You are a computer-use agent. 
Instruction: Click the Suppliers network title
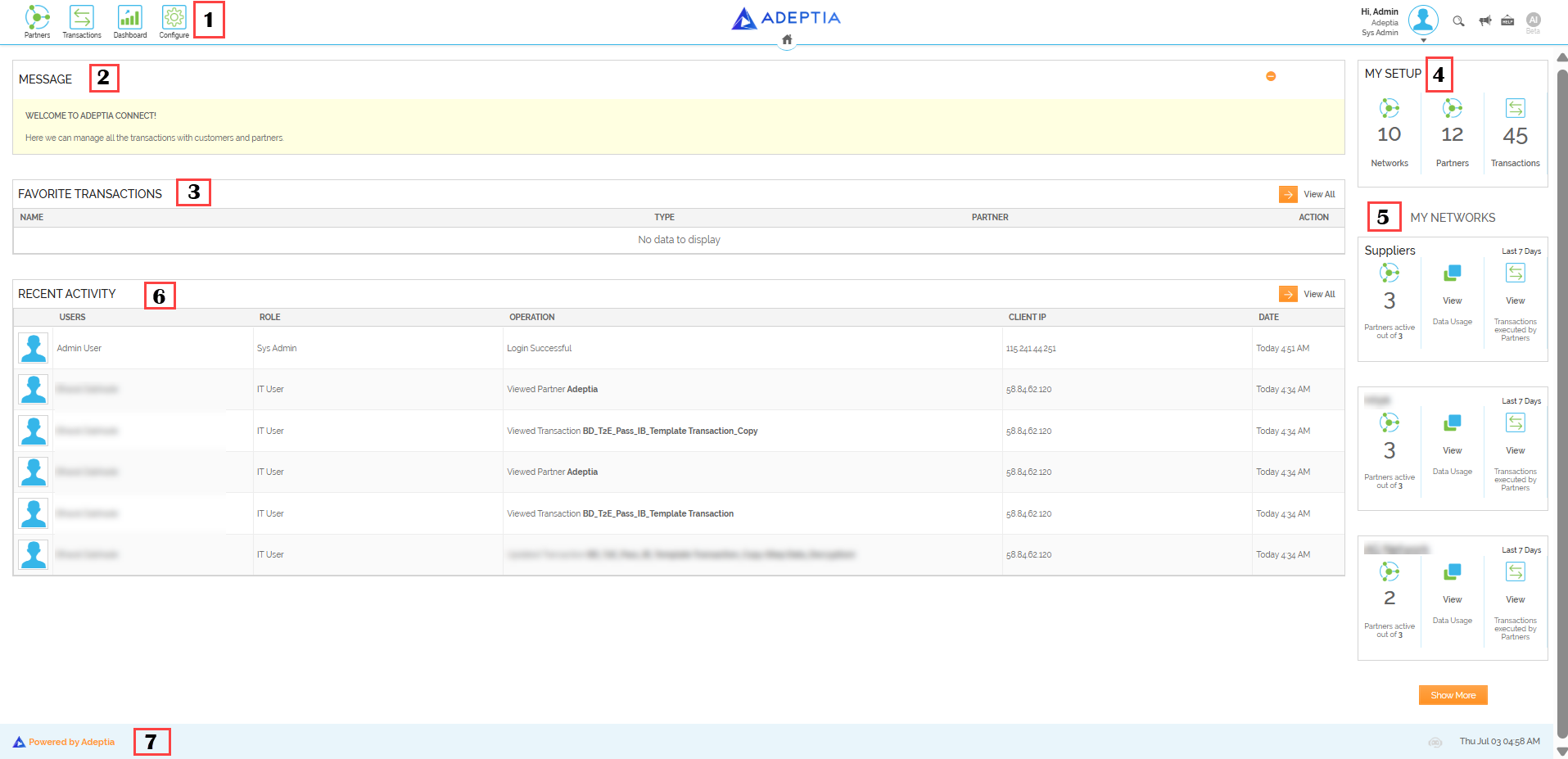(1390, 251)
